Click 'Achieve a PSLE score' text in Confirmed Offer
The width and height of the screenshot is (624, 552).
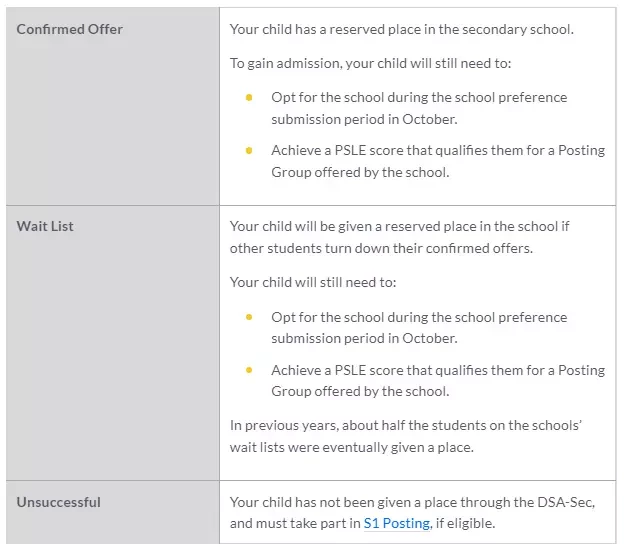(x=438, y=161)
